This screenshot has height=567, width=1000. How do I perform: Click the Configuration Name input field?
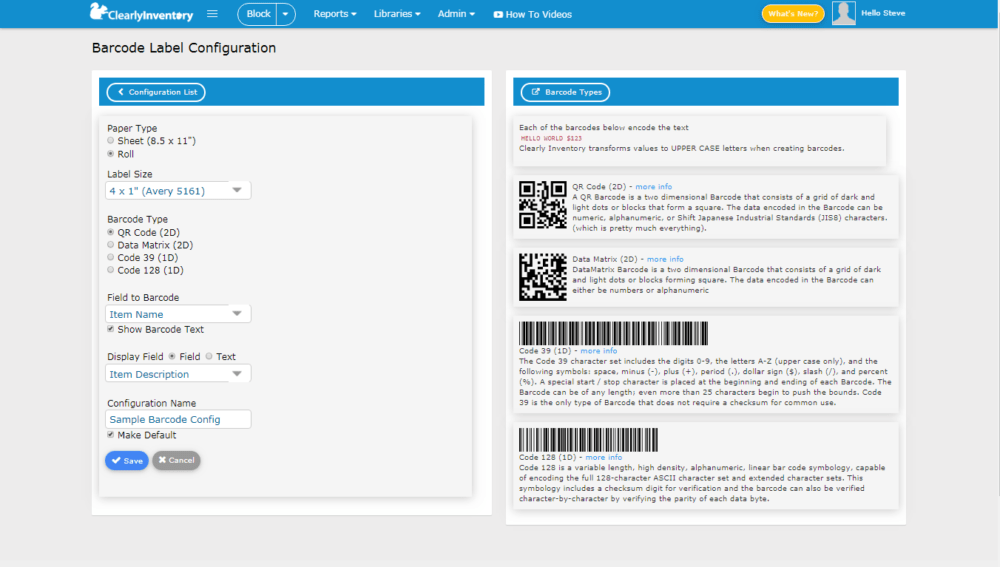pos(178,419)
